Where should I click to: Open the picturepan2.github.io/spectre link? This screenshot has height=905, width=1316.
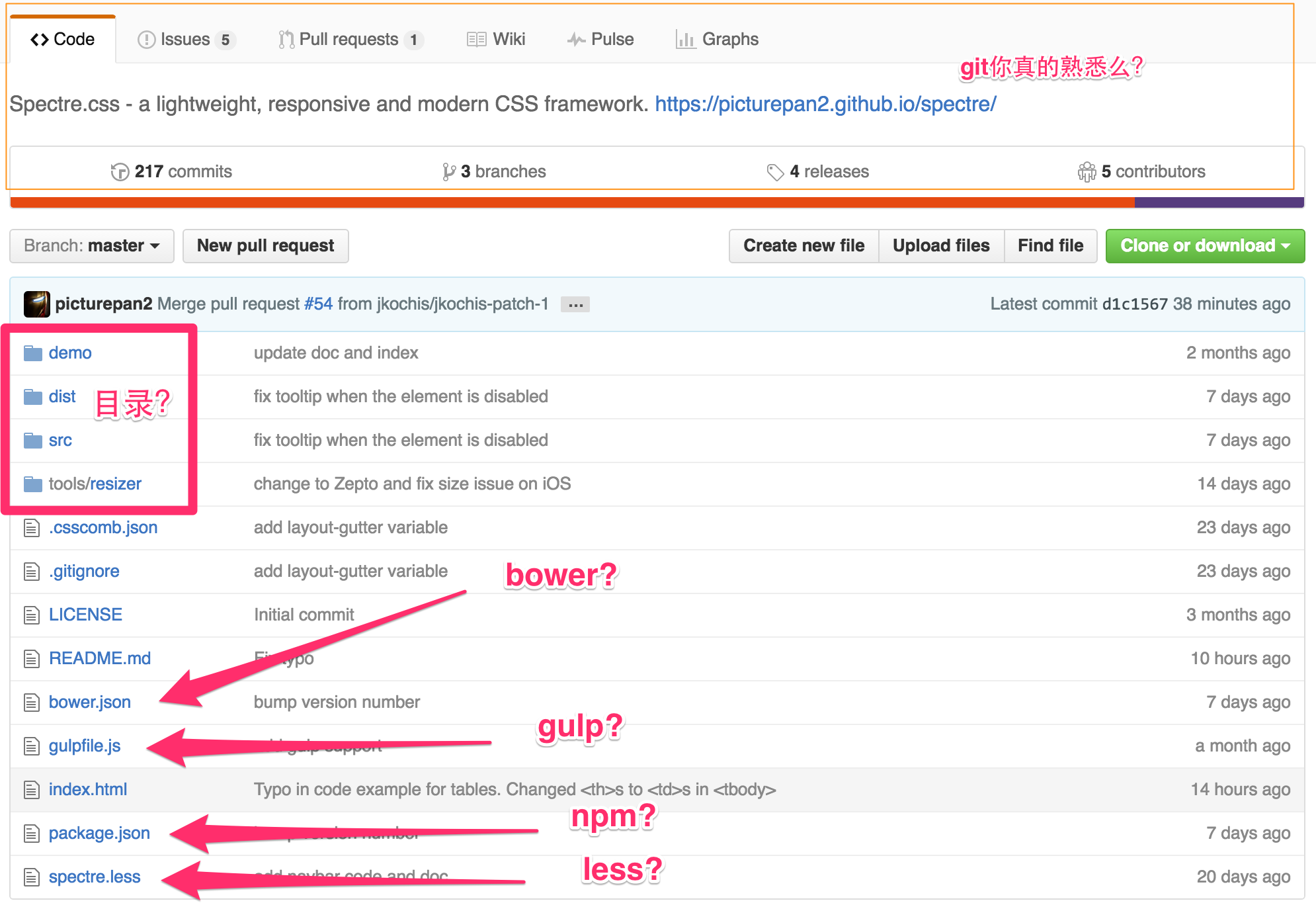[x=825, y=105]
